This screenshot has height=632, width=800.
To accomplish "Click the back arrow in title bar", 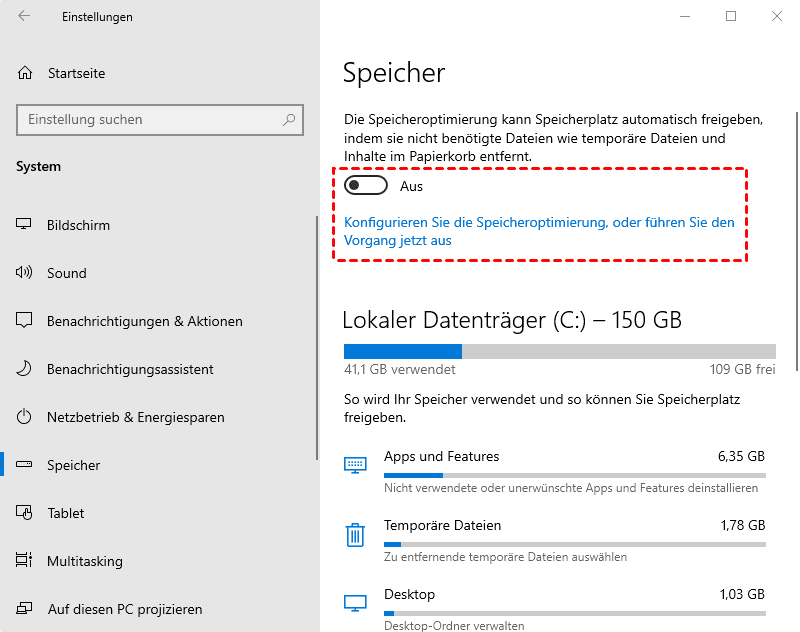I will click(x=24, y=16).
